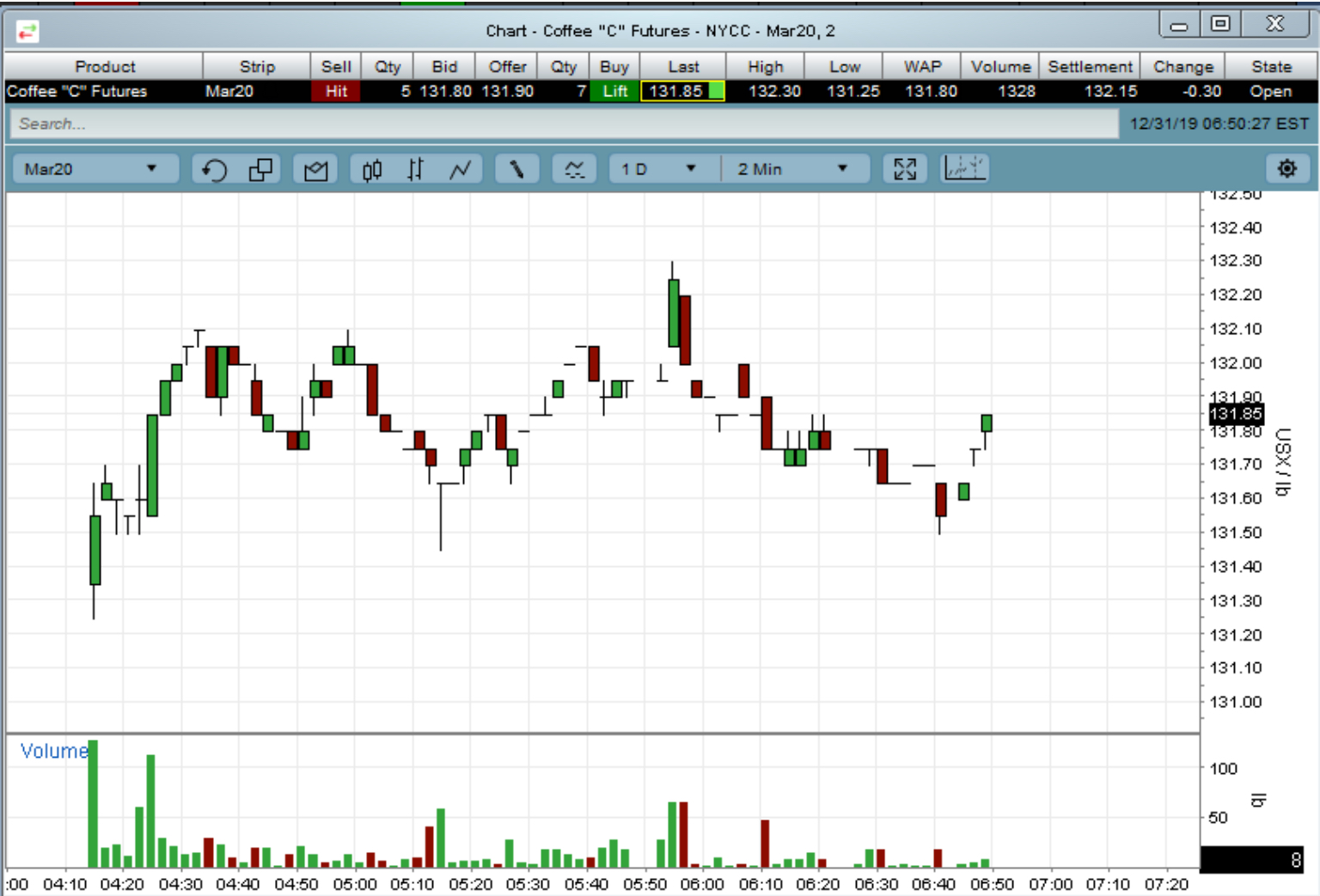This screenshot has height=896, width=1320.
Task: Click the duplicate chart window icon
Action: click(260, 169)
